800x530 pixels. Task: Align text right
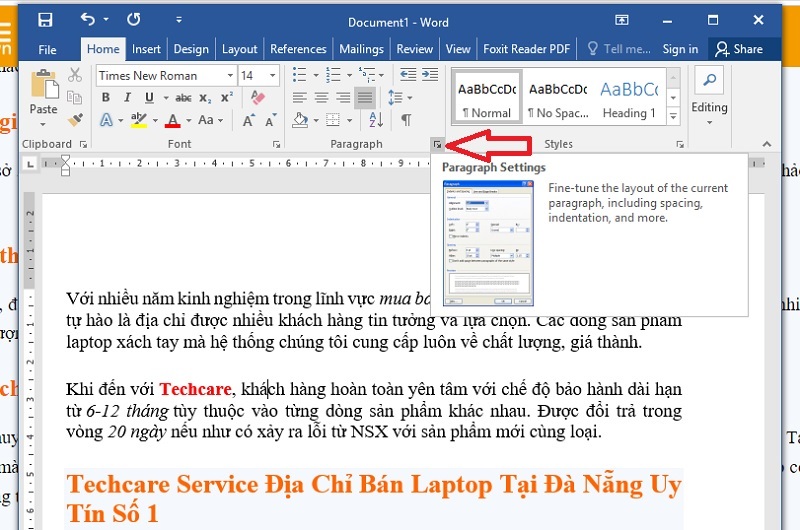pos(343,97)
